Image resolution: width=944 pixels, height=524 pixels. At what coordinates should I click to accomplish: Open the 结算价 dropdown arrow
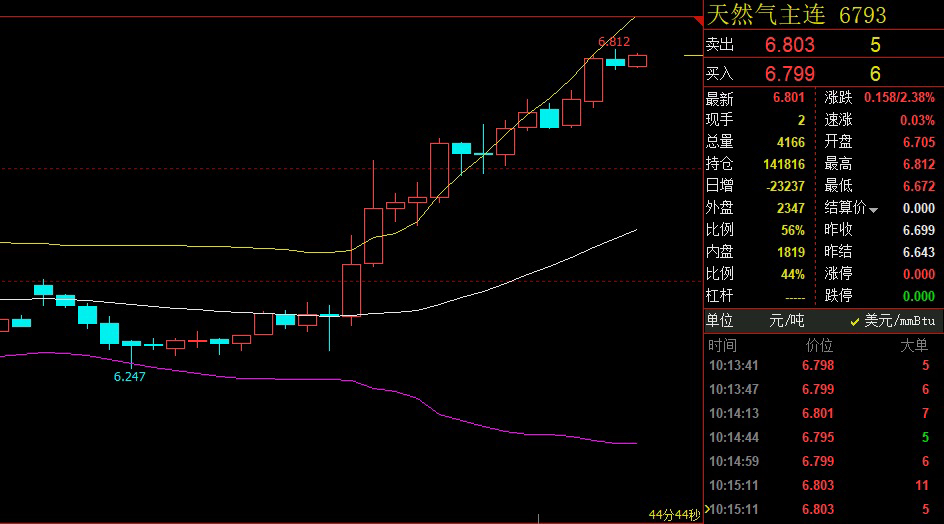click(874, 210)
